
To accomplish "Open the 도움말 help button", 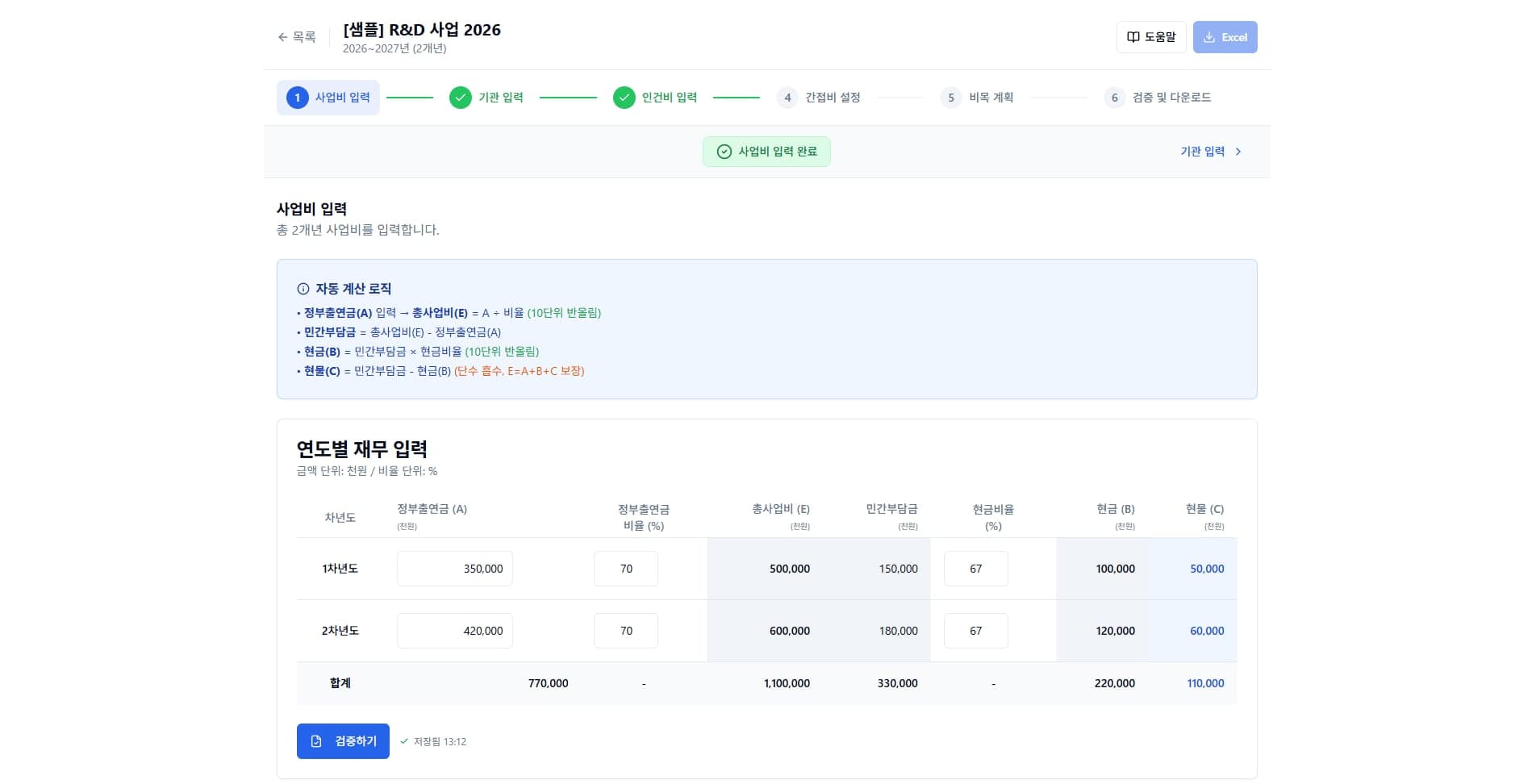I will pyautogui.click(x=1151, y=37).
